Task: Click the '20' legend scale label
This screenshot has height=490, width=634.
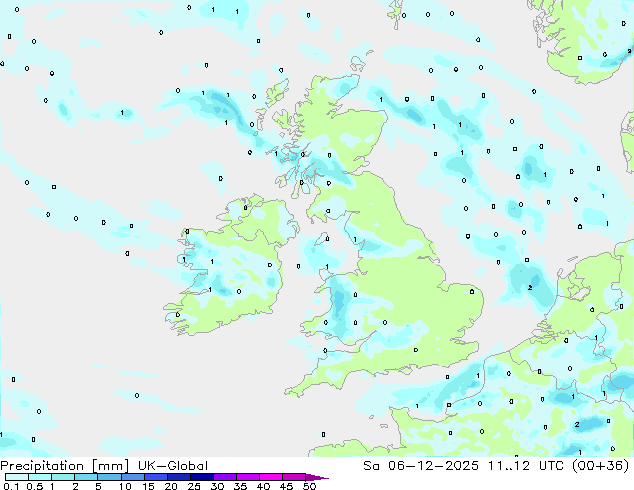Action: [x=171, y=486]
